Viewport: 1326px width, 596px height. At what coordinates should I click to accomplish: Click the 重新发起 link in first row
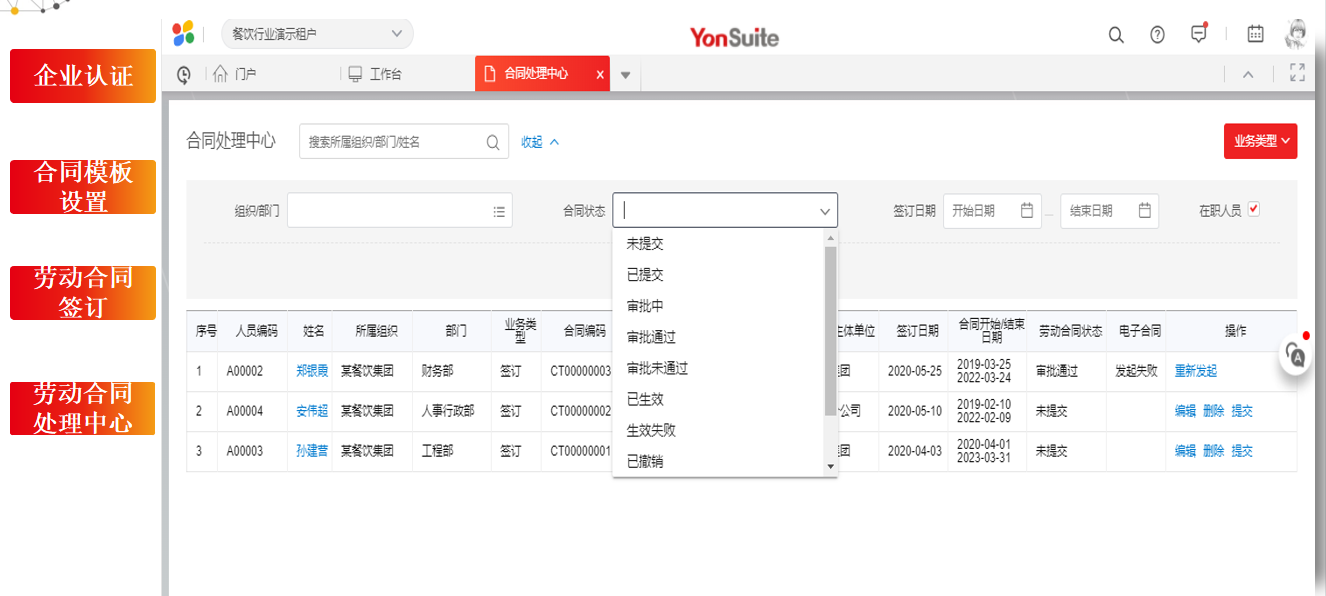click(1196, 371)
